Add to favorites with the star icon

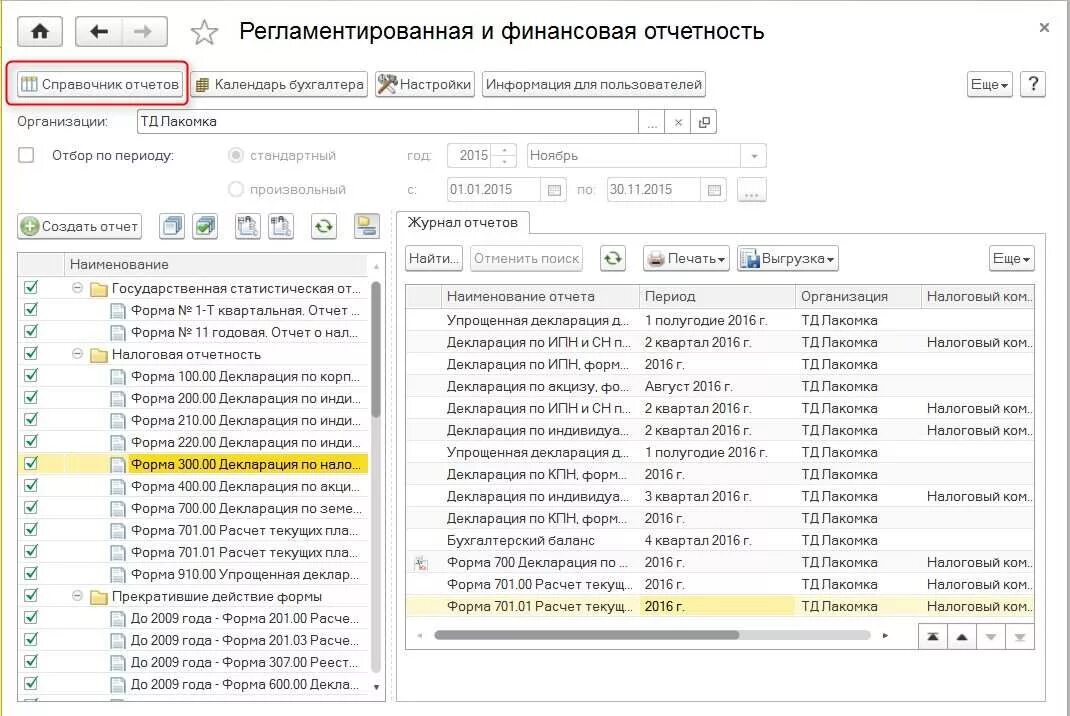pos(204,32)
